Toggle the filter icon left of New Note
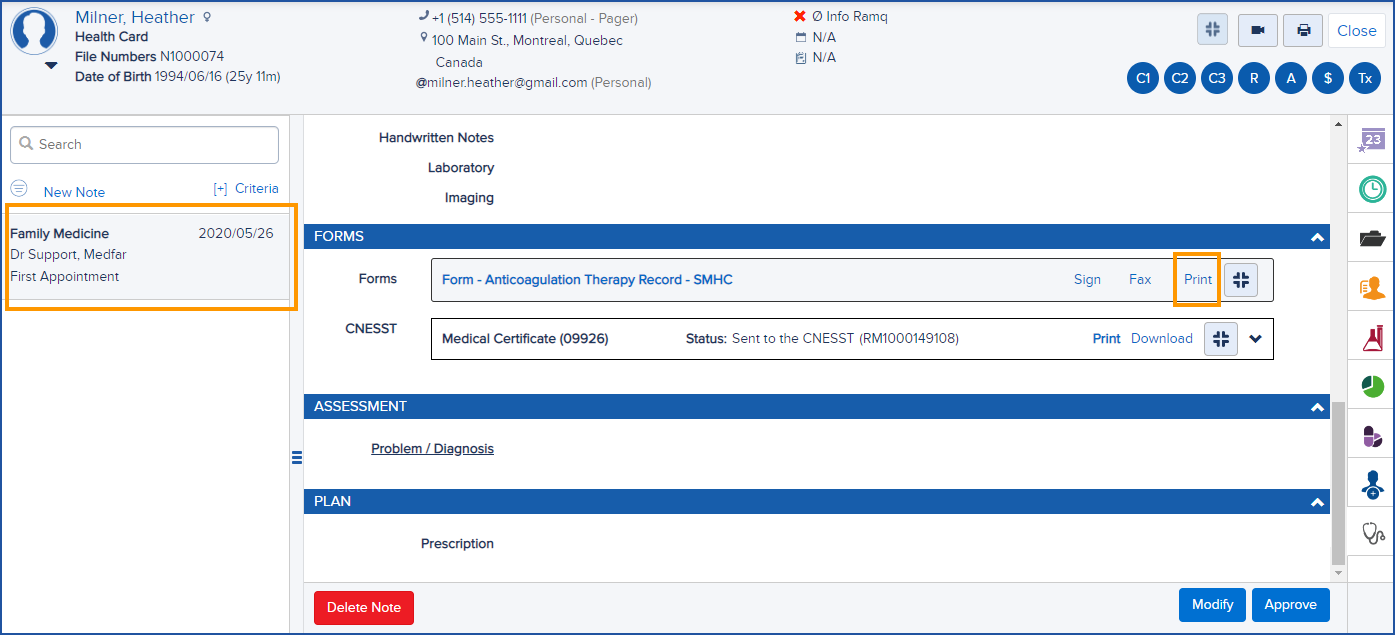Viewport: 1395px width, 635px height. [18, 187]
